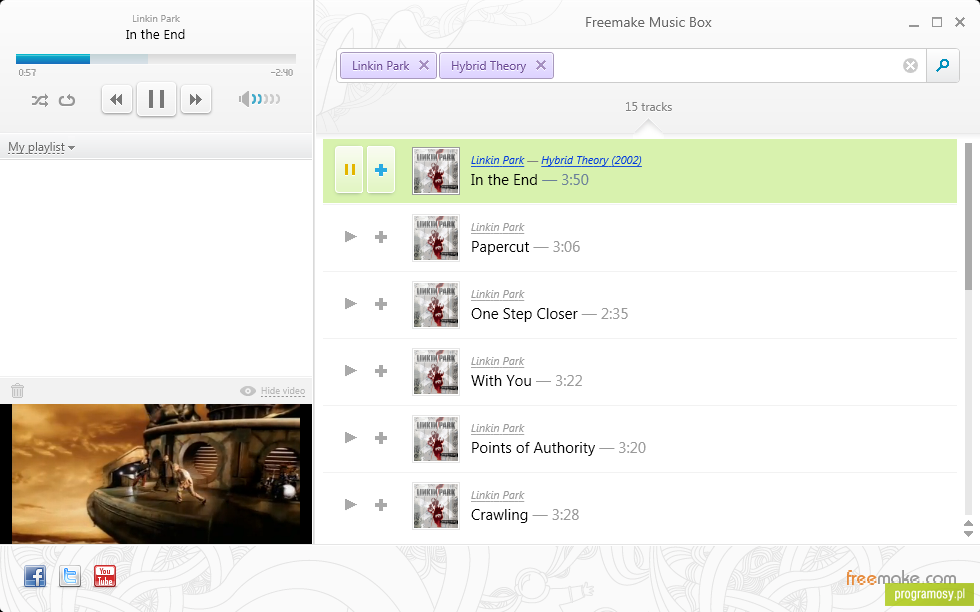
Task: Add One Step Closer to playlist
Action: click(x=381, y=304)
